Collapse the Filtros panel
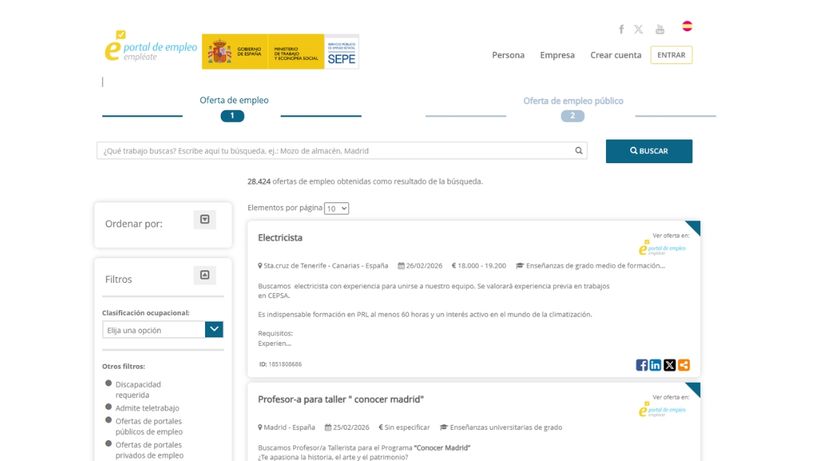The height and width of the screenshot is (461, 820). [204, 275]
